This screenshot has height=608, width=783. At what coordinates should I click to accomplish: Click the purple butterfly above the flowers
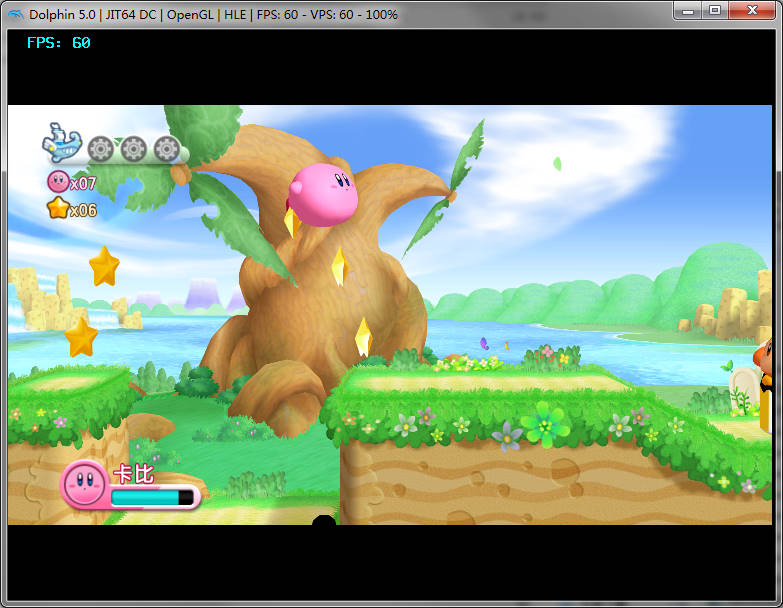pyautogui.click(x=483, y=343)
